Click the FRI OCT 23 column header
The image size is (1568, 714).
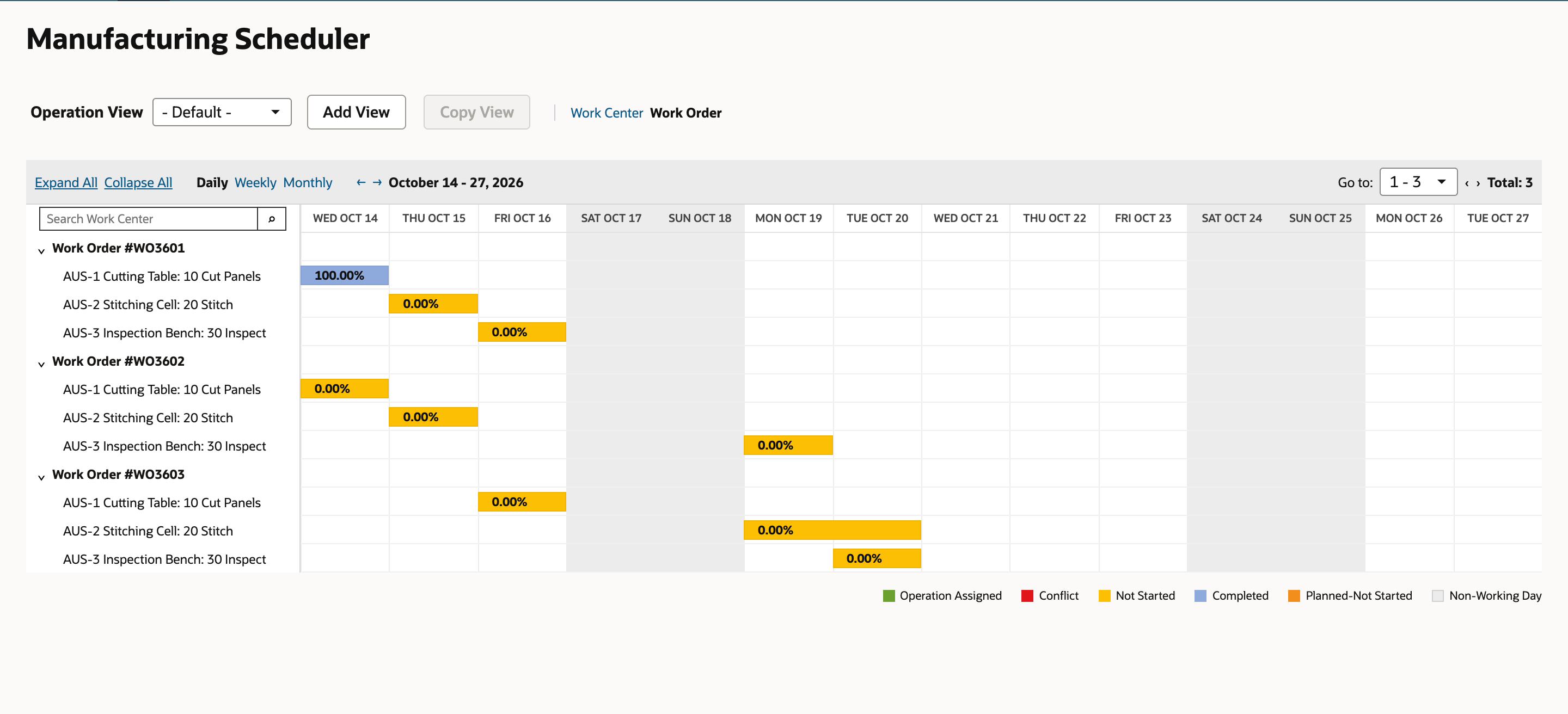coord(1143,218)
